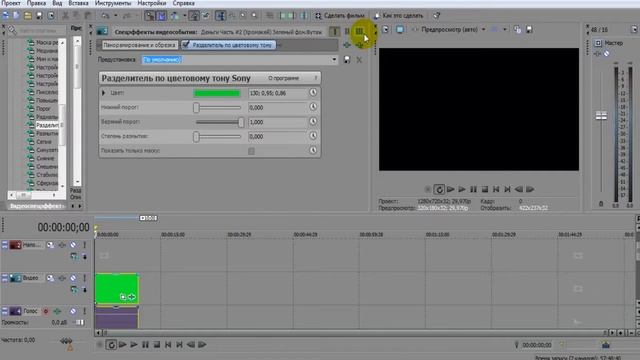Click the Сделать фильм button
640x360 pixels.
pyautogui.click(x=340, y=16)
